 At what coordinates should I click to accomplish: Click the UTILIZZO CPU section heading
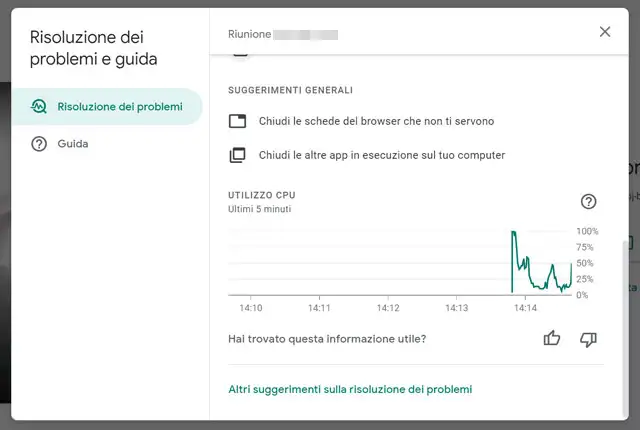tap(262, 195)
